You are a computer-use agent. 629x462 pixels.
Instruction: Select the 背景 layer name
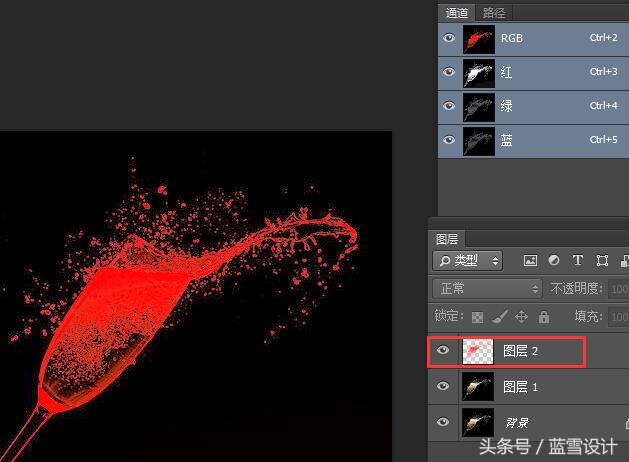(x=517, y=423)
